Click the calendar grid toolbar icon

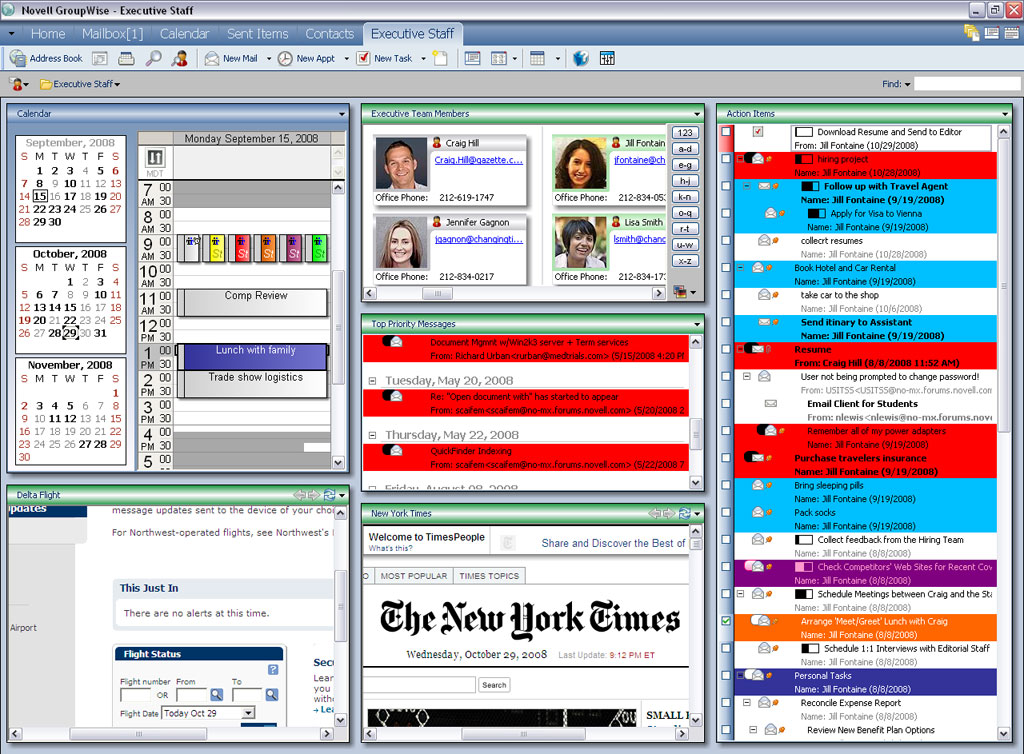[x=537, y=59]
